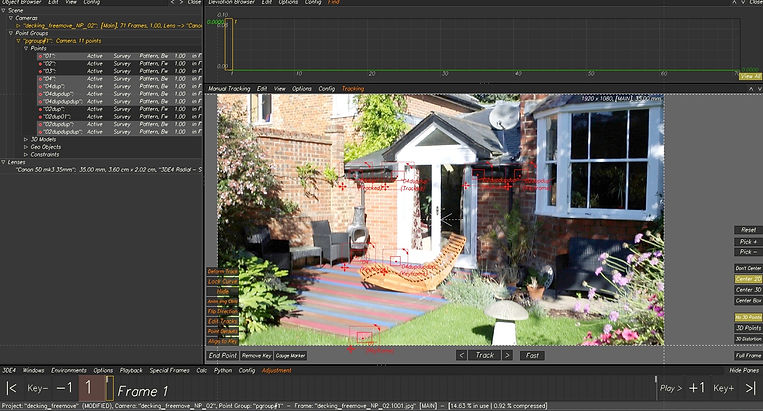This screenshot has height=411, width=763.
Task: Select the Don't Center option
Action: pos(748,268)
